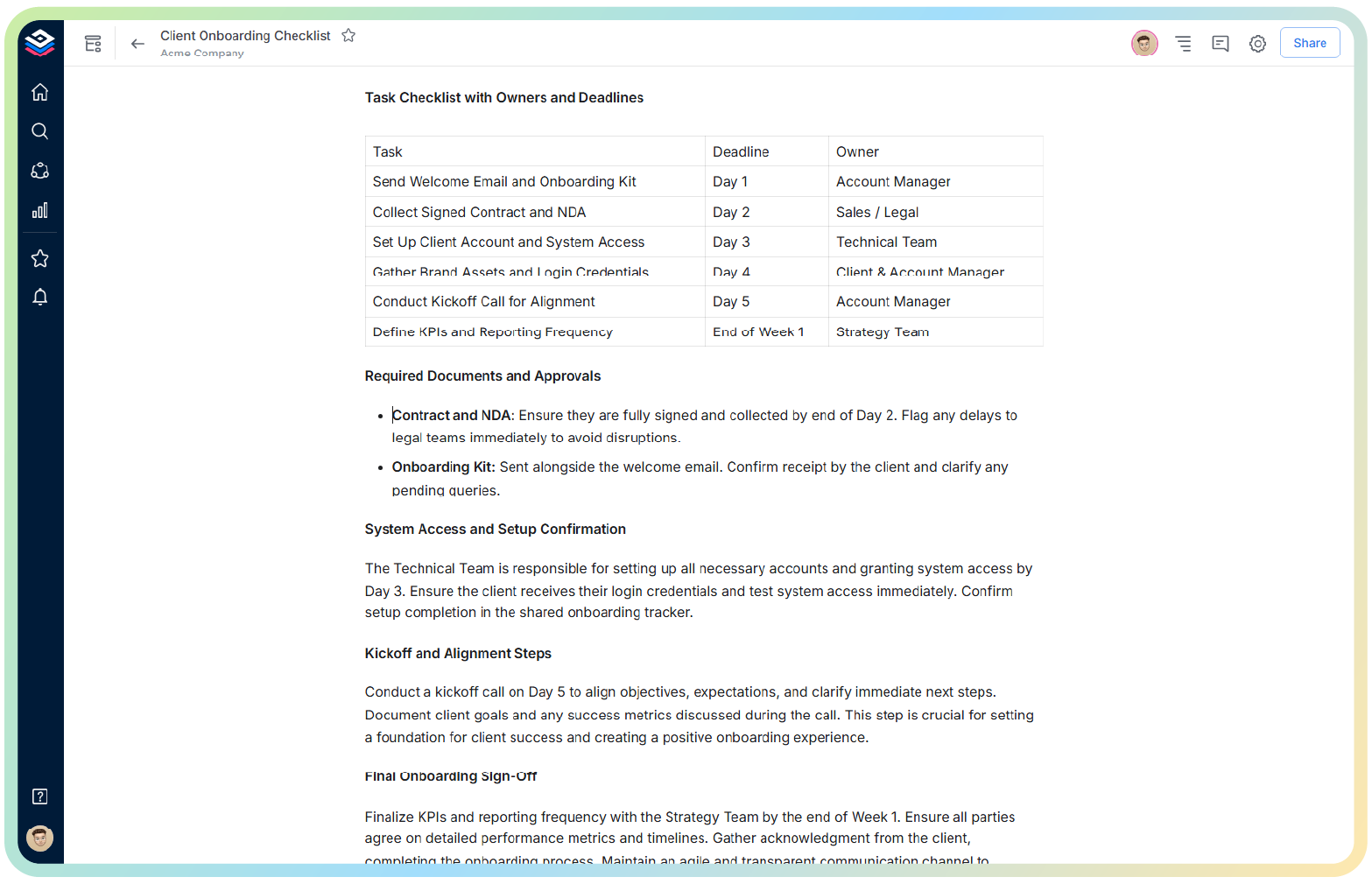Open the document outline icon

pyautogui.click(x=1183, y=42)
